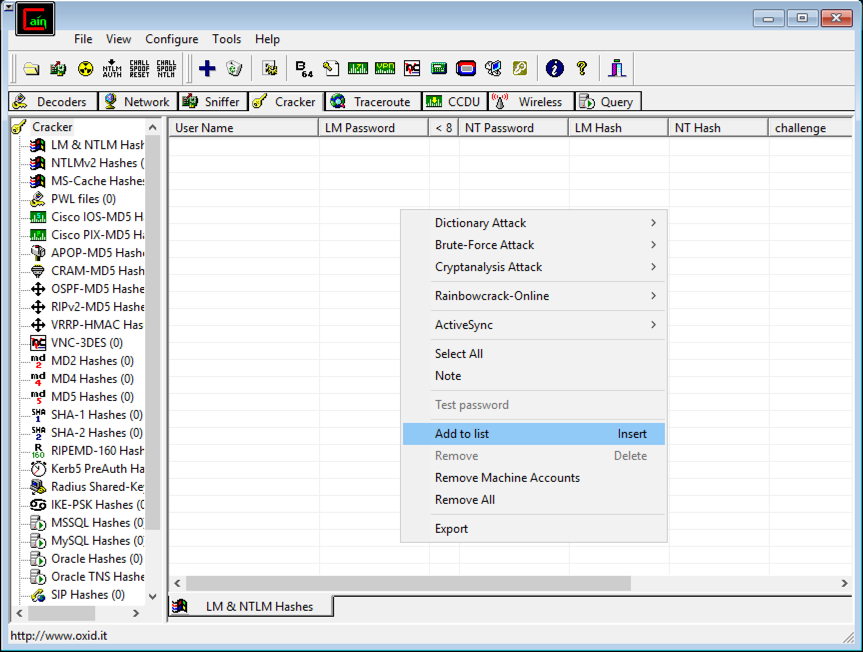Click the tree panel's scroll down arrow
The width and height of the screenshot is (863, 652).
pyautogui.click(x=153, y=596)
